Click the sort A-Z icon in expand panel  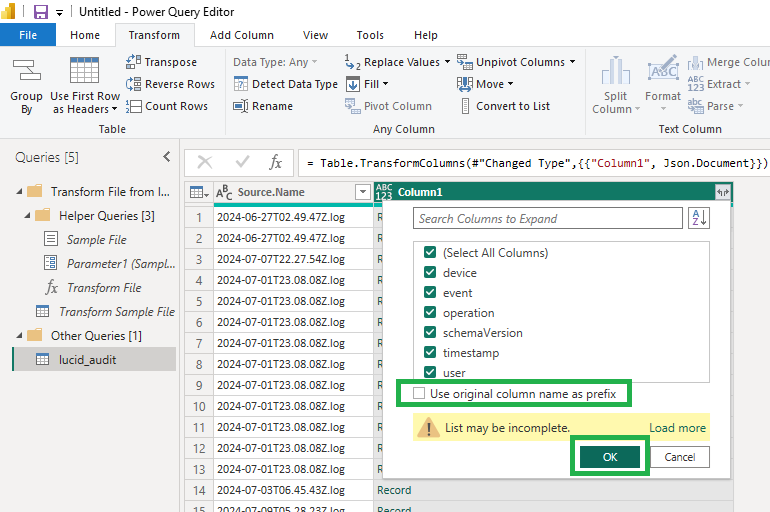699,217
